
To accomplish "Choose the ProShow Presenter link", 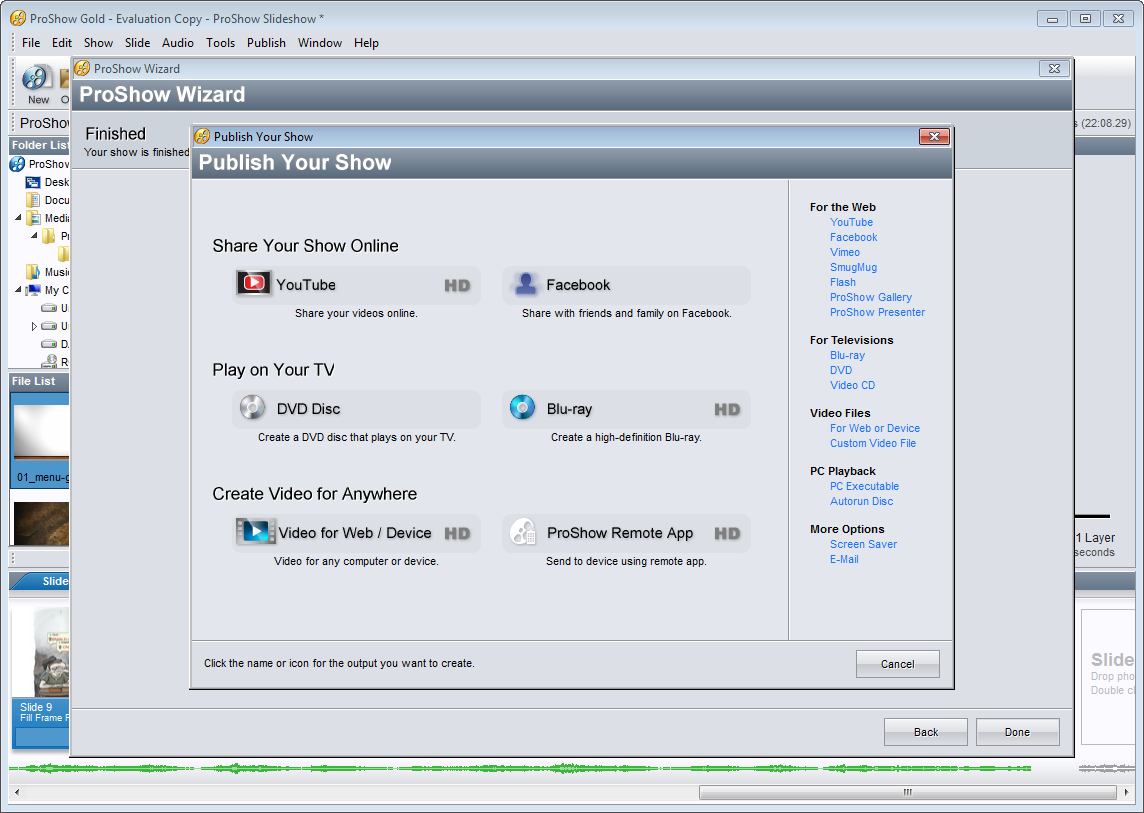I will click(878, 312).
